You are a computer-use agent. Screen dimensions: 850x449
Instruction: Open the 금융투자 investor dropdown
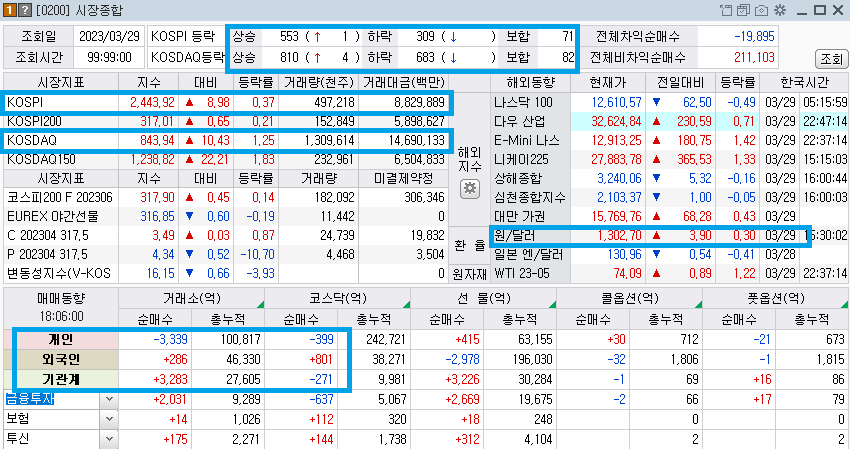pos(109,400)
